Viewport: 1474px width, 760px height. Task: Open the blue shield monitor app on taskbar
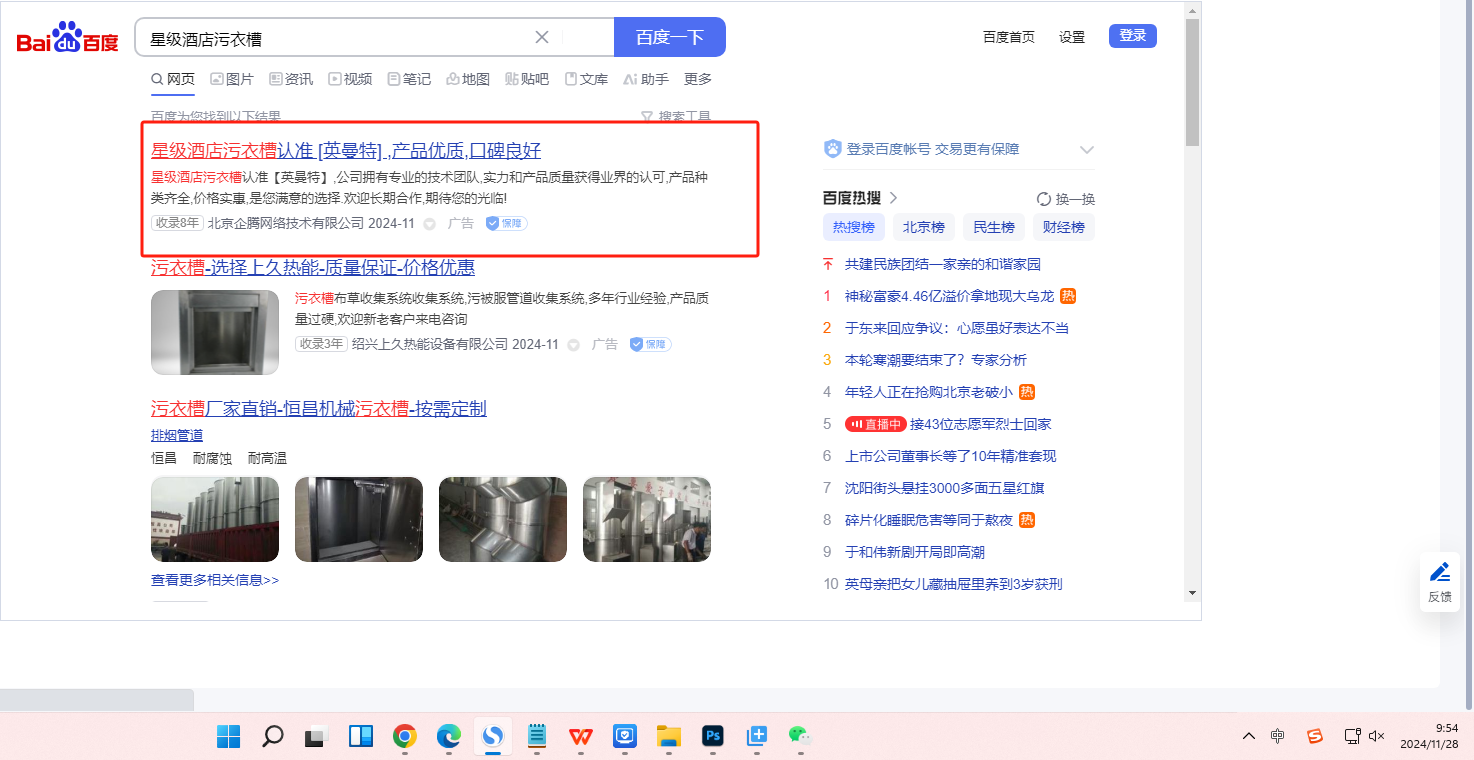[x=625, y=736]
